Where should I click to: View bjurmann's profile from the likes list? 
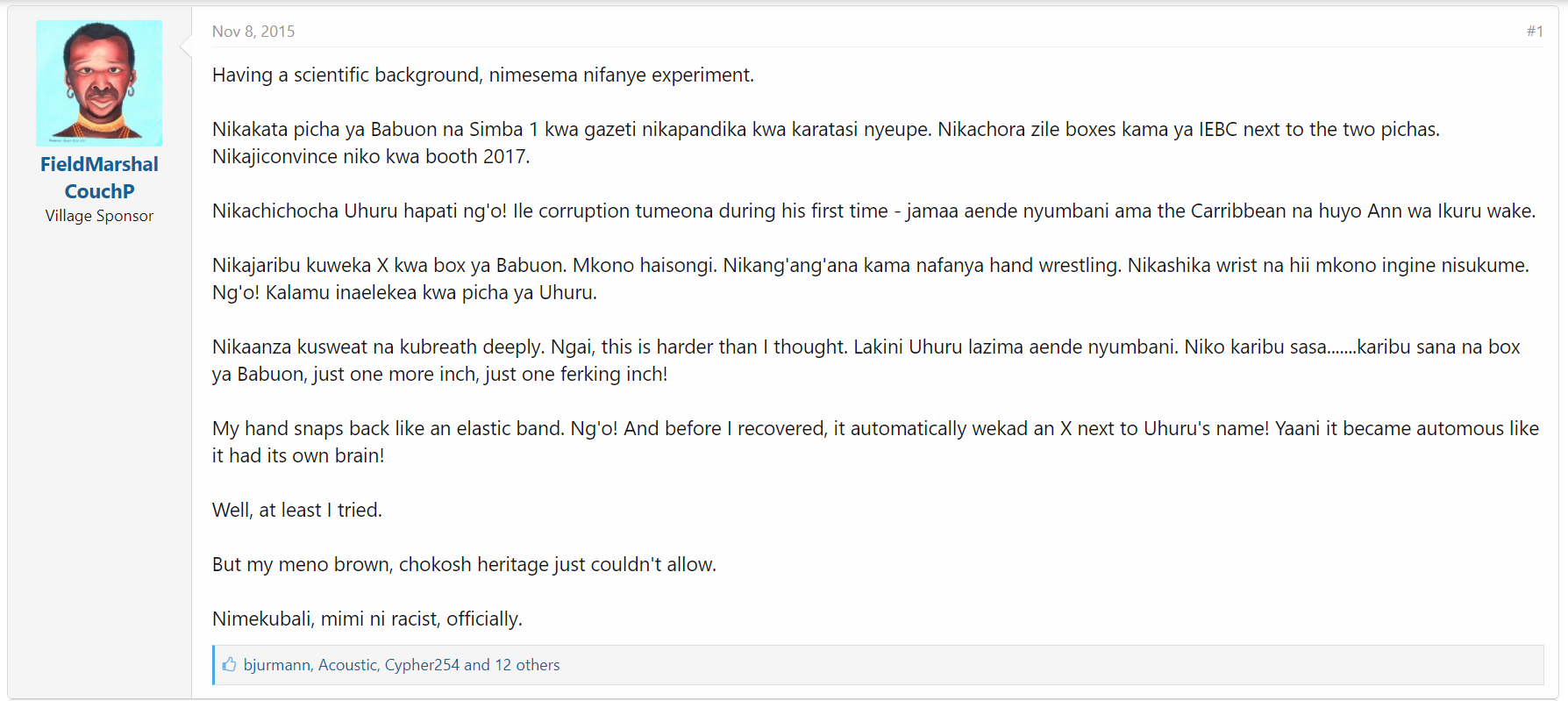(276, 665)
